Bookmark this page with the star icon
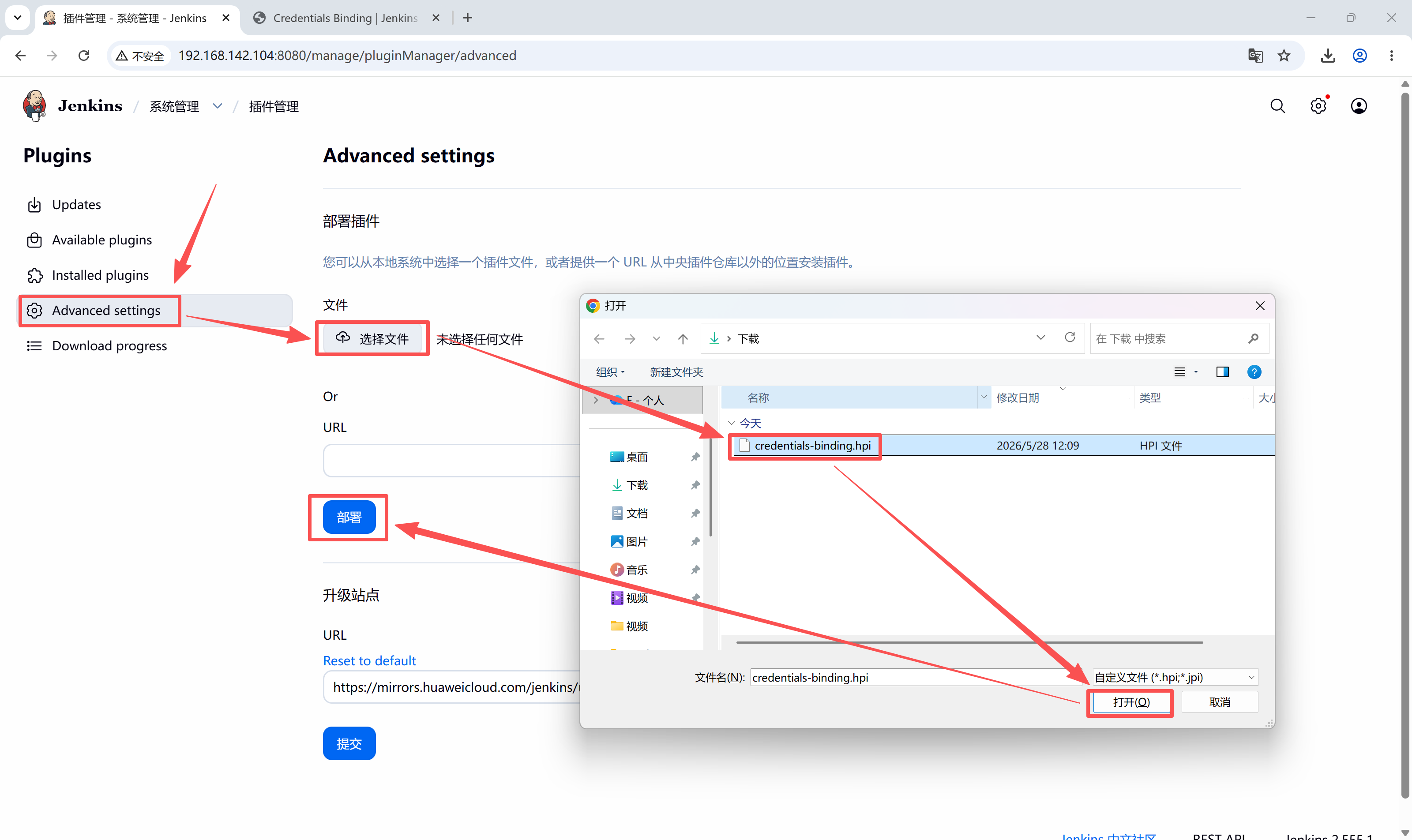 coord(1284,56)
